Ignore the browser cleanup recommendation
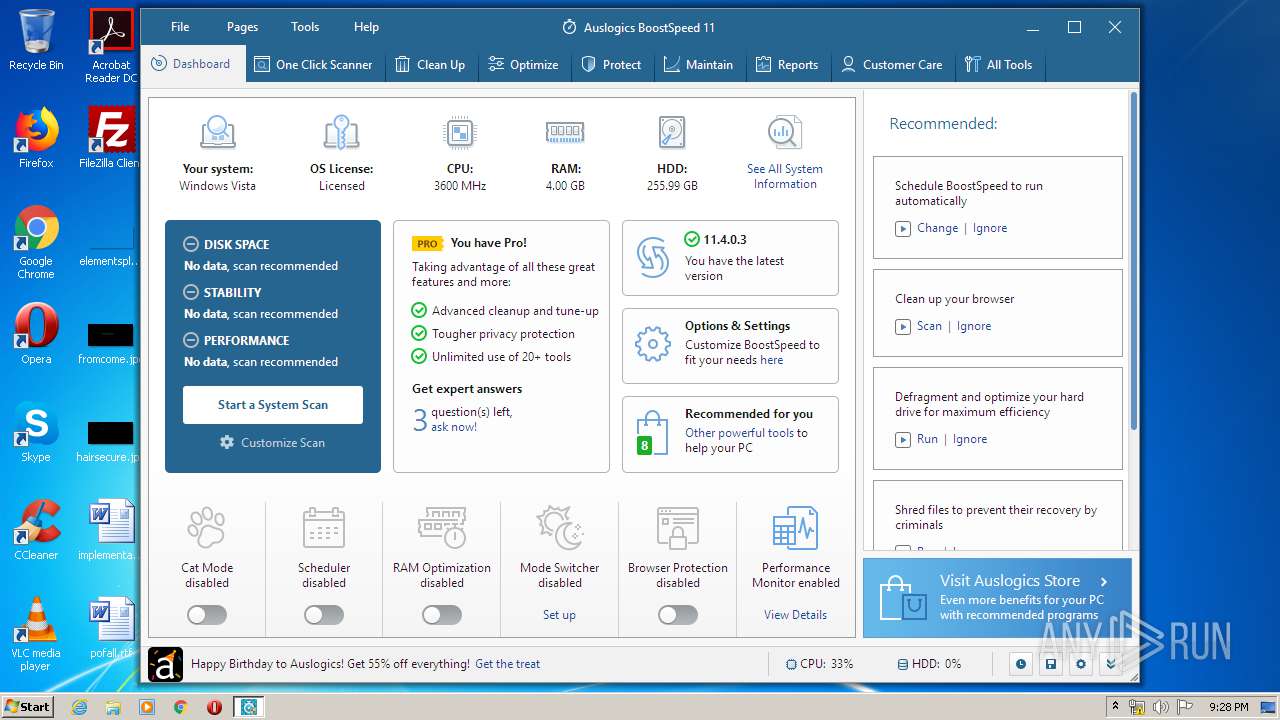 tap(974, 326)
